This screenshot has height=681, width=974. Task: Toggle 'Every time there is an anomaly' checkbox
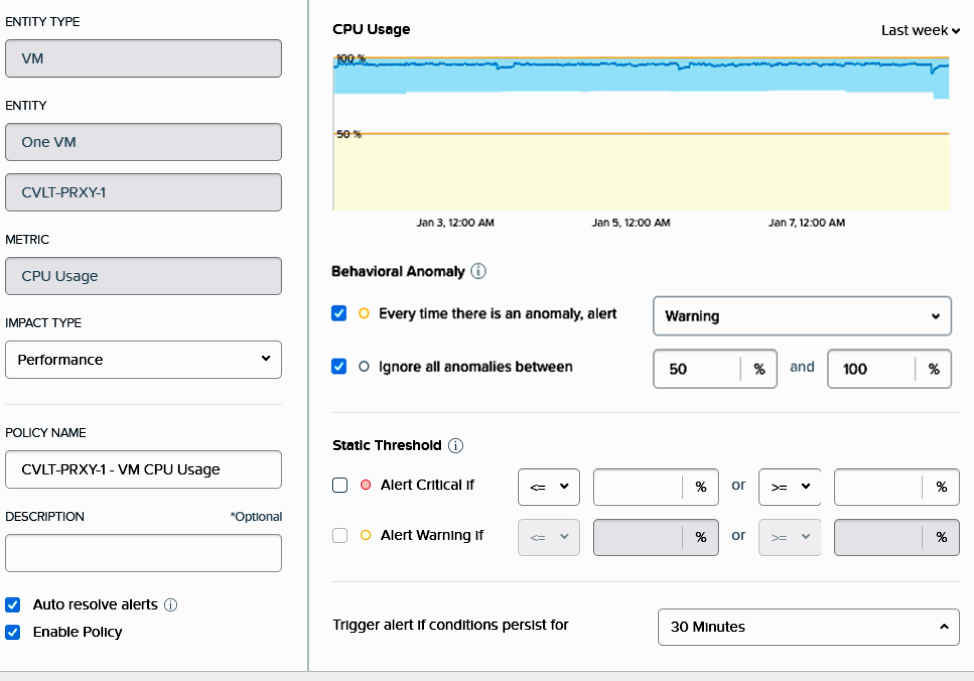click(339, 313)
